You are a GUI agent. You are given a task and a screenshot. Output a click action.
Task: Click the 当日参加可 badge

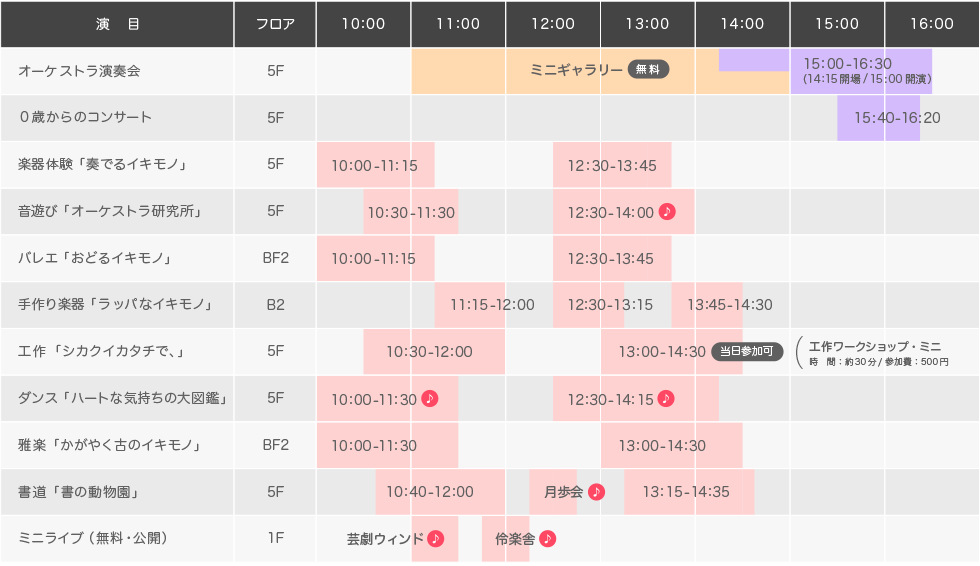coord(747,352)
